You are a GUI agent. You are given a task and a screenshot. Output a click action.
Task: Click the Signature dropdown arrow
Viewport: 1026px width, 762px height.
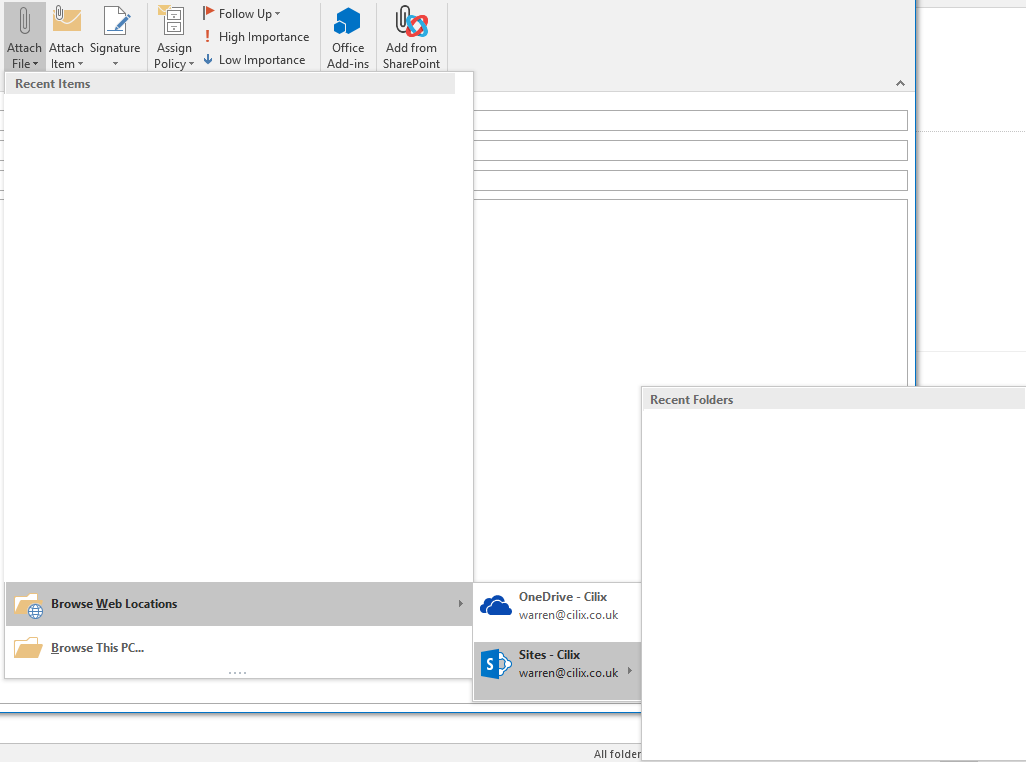point(115,64)
